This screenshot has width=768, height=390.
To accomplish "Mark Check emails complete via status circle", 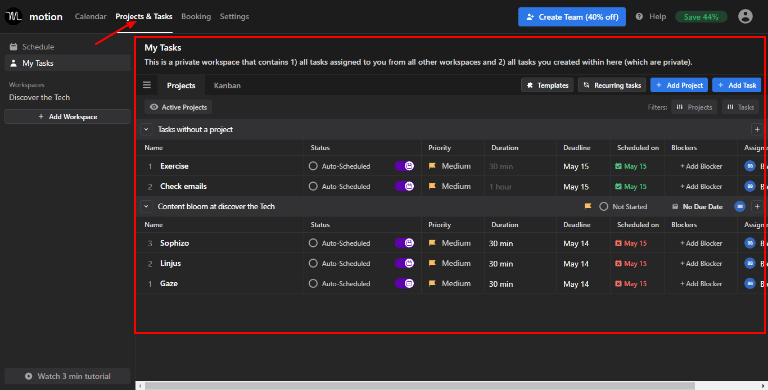I will (x=313, y=186).
